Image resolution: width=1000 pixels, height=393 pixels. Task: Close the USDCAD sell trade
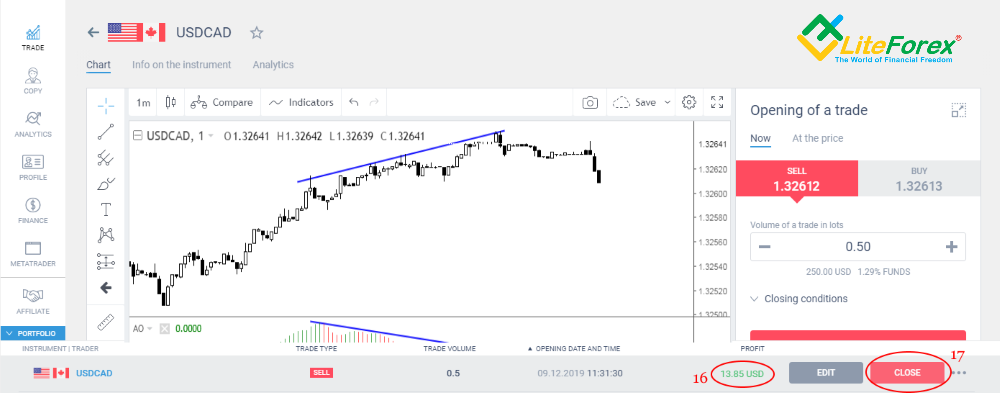click(906, 373)
